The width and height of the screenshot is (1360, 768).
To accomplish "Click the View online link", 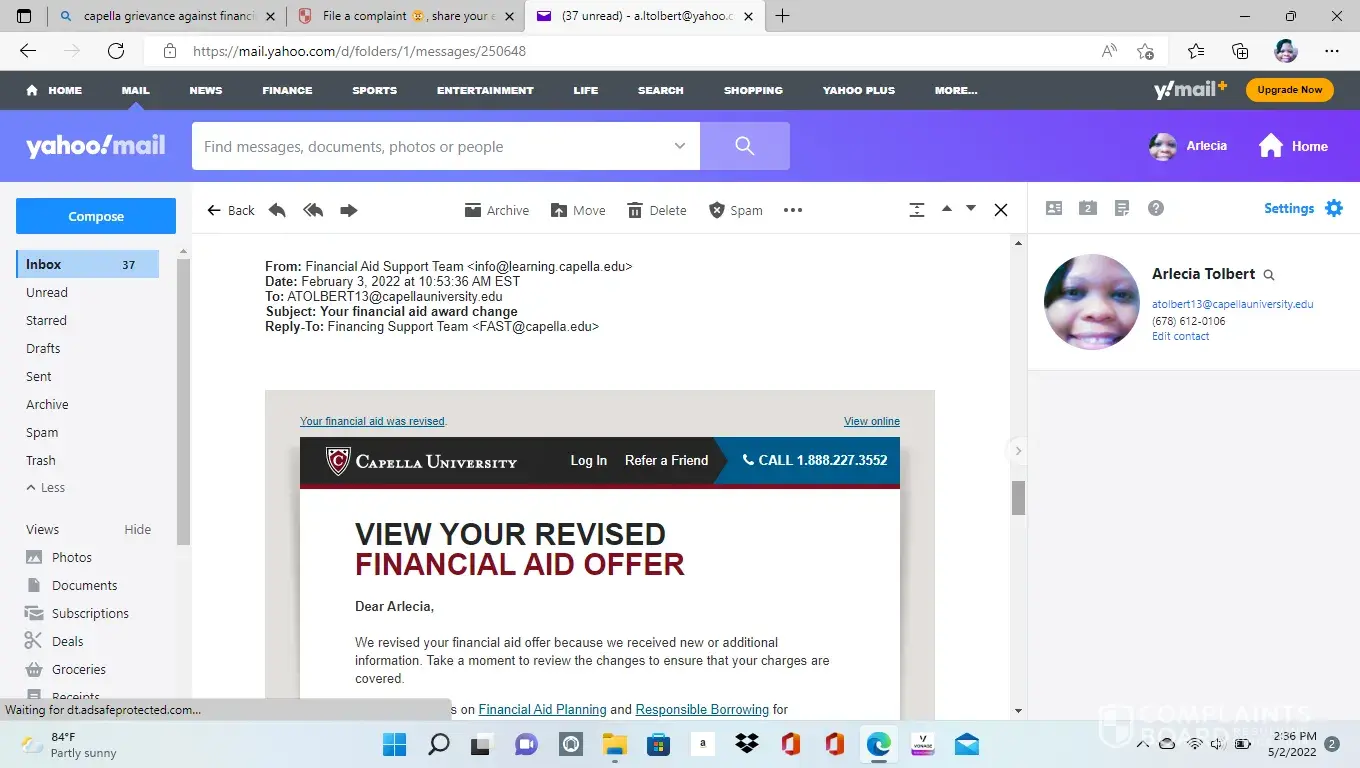I will [x=872, y=421].
